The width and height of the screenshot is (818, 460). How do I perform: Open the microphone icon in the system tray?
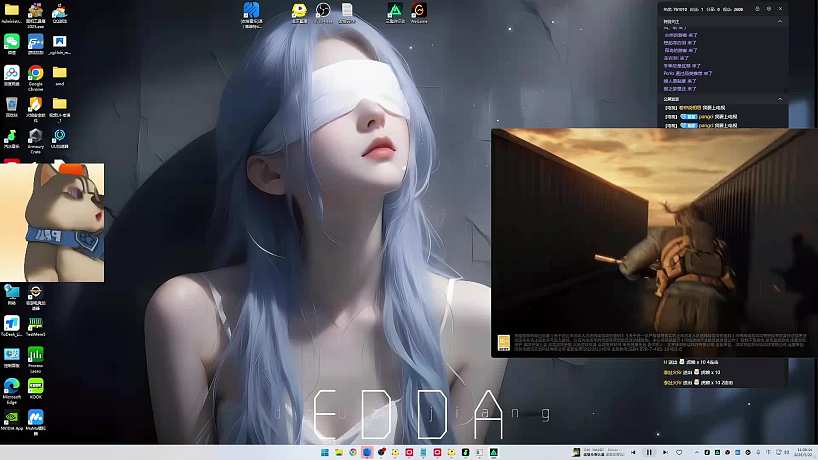[x=759, y=452]
